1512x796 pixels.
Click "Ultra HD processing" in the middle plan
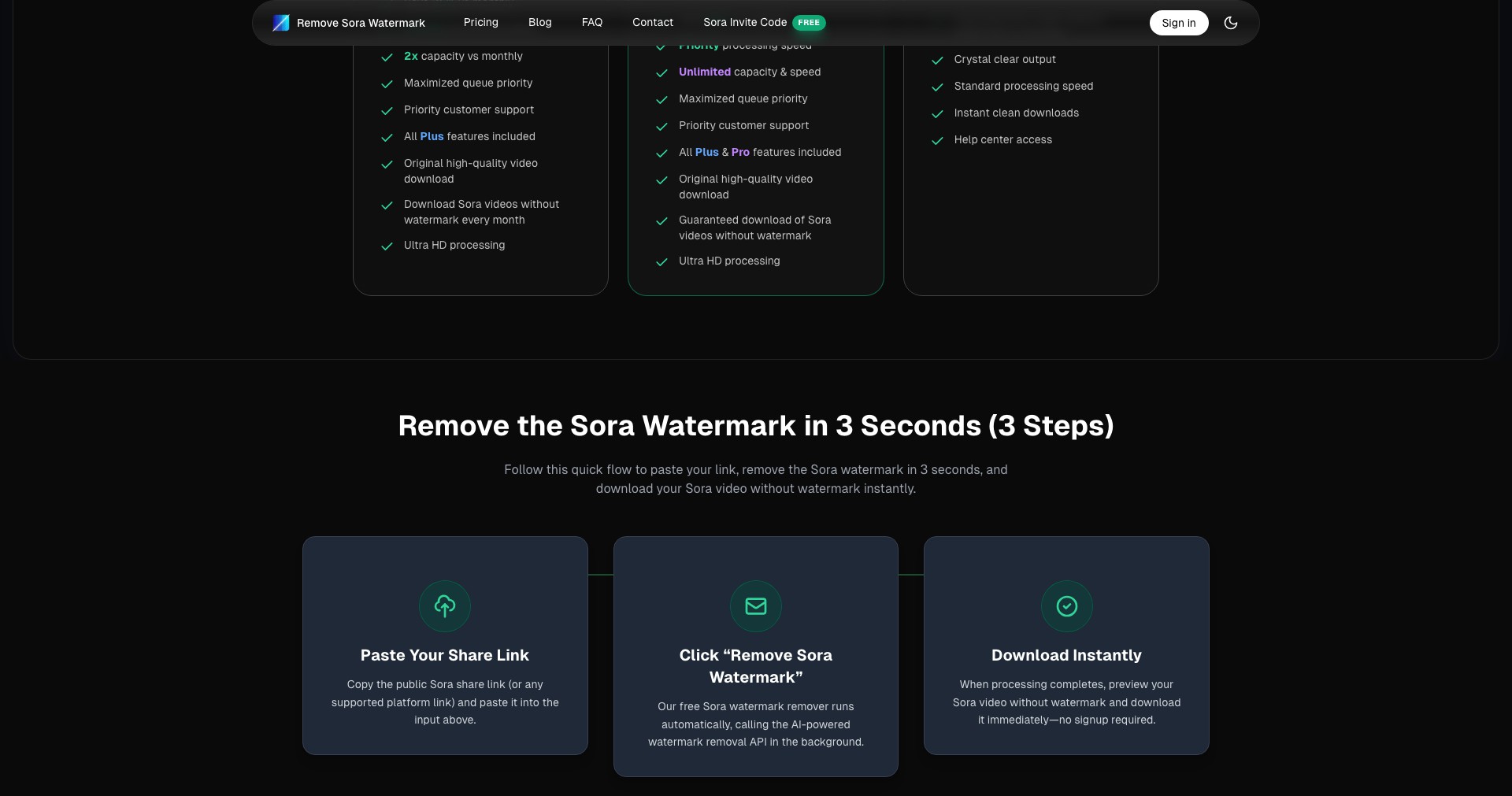729,261
